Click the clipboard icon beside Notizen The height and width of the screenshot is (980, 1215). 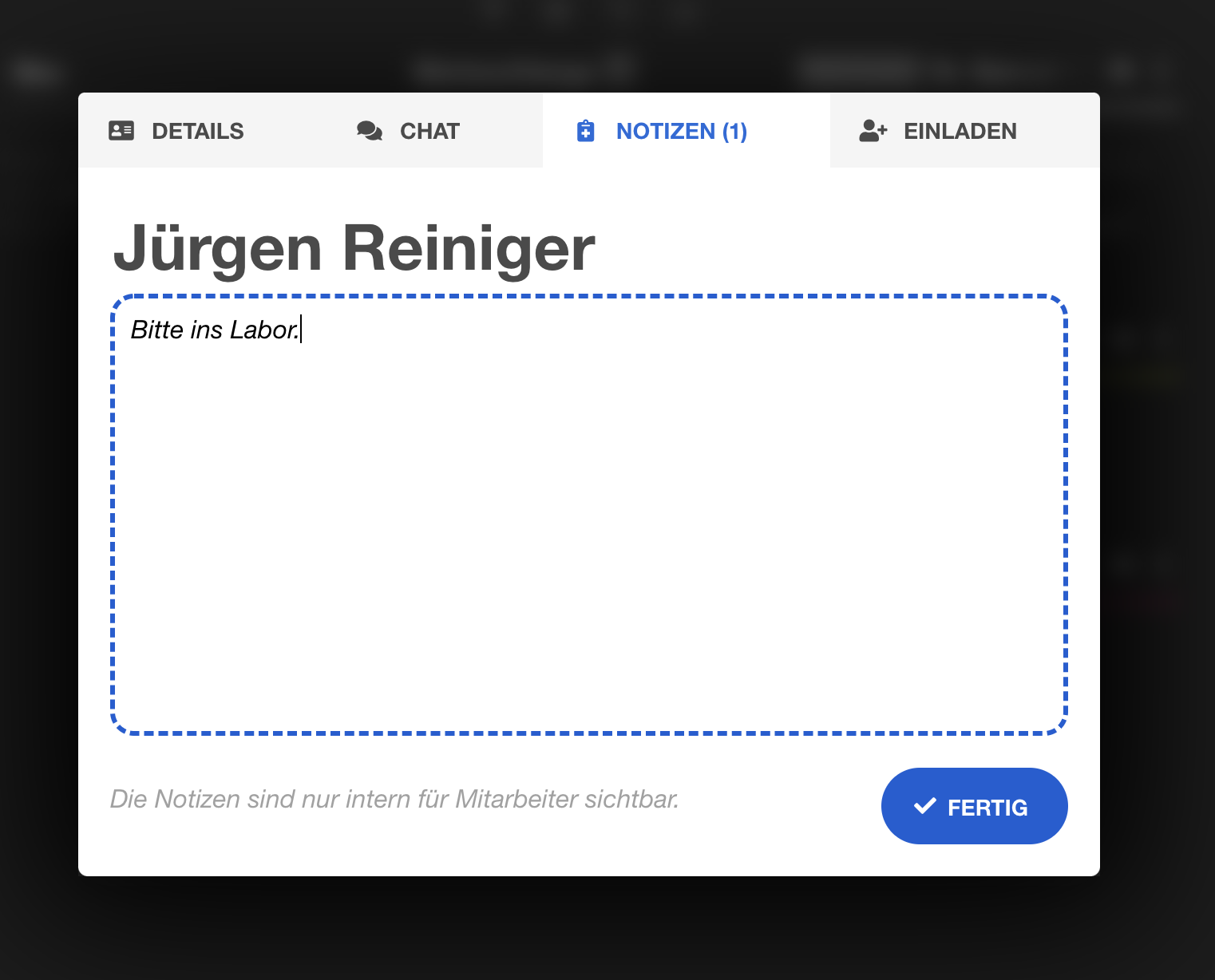click(x=585, y=131)
